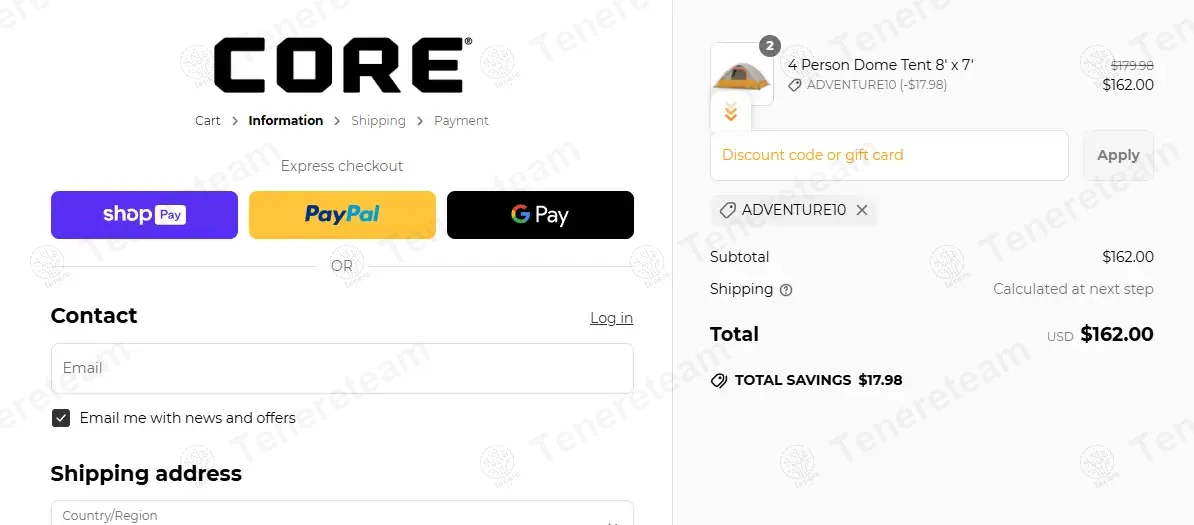This screenshot has width=1194, height=525.
Task: Click the ADVENTURE10 tag icon under the tent name
Action: [x=795, y=85]
